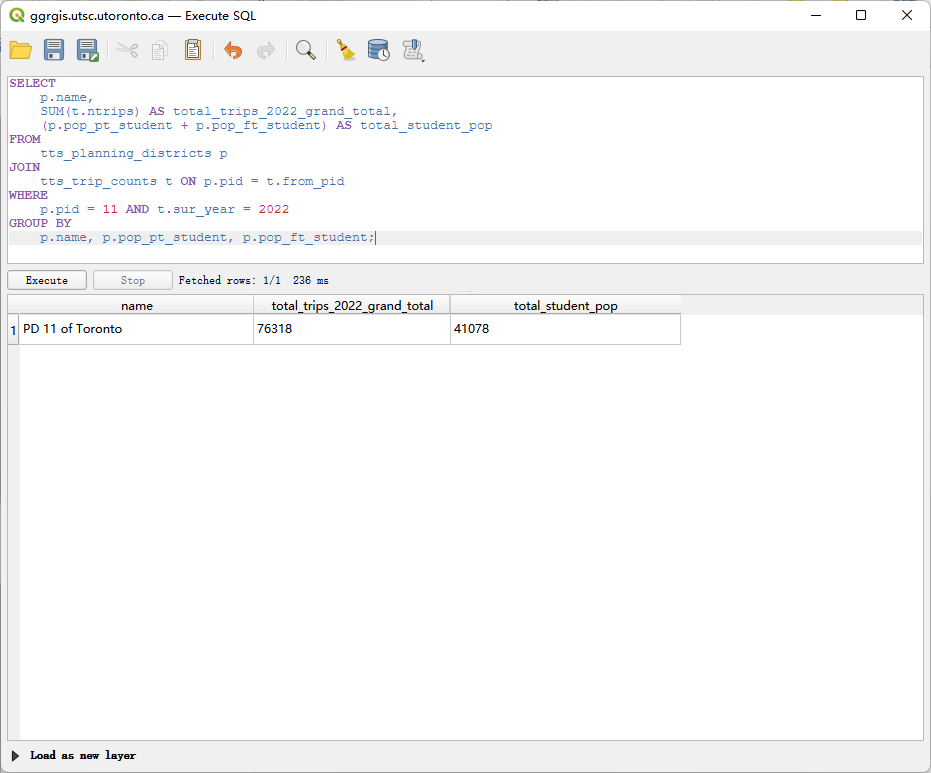The image size is (931, 773).
Task: Sort by total_trips_2022_grand_total column header
Action: pyautogui.click(x=352, y=306)
